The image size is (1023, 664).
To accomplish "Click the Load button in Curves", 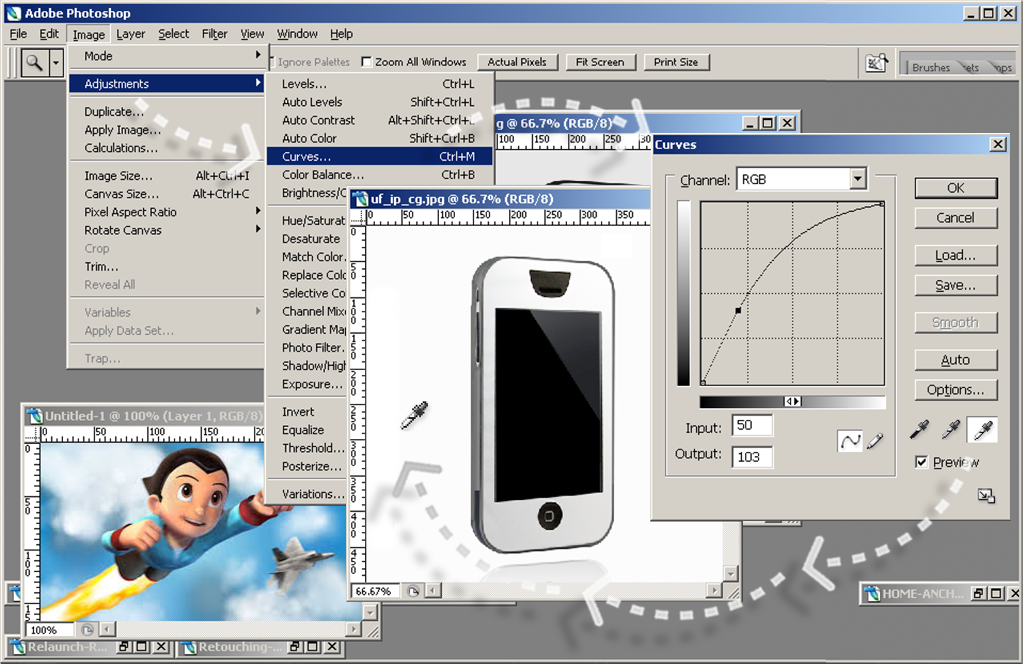I will [x=956, y=255].
